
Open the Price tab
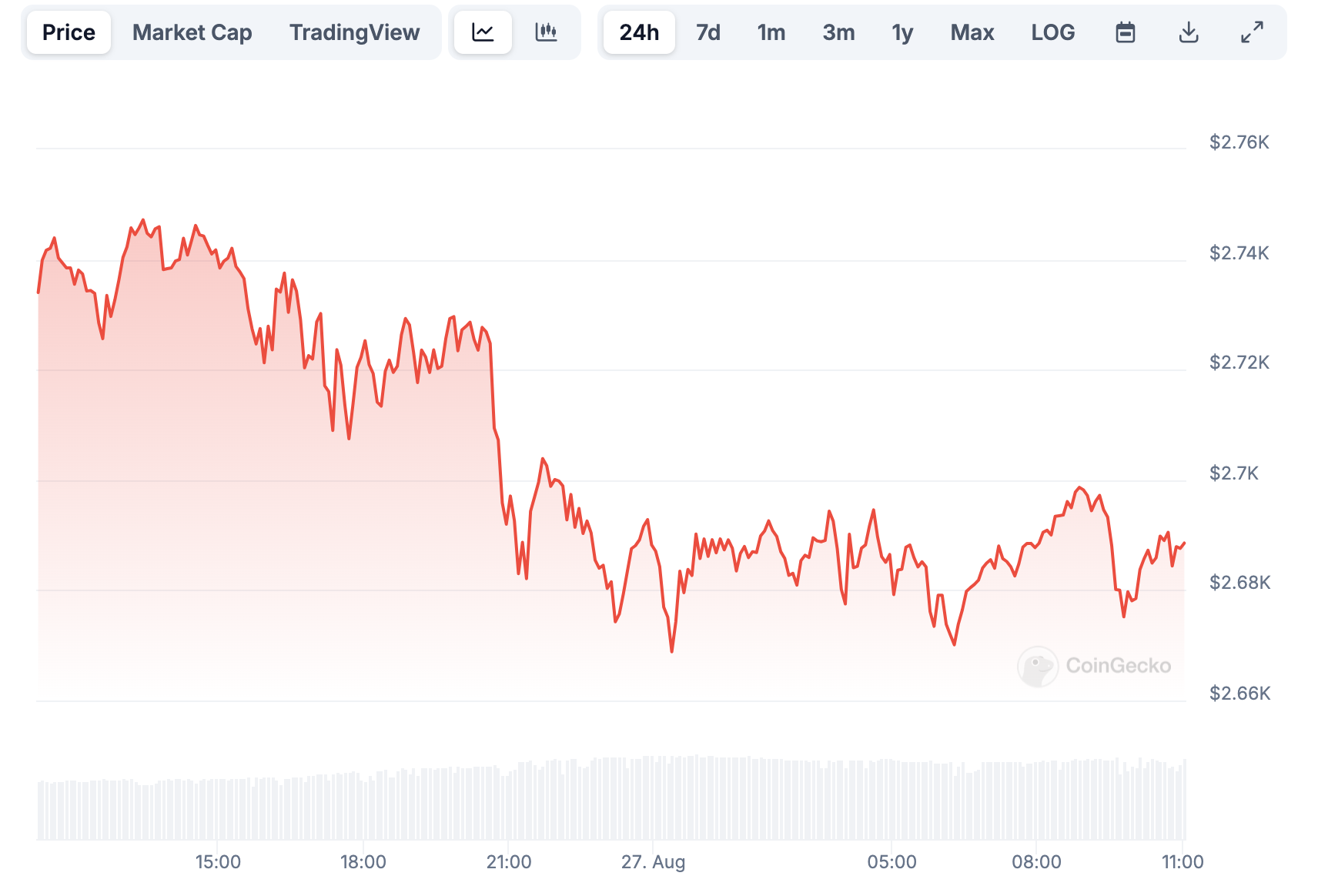coord(69,32)
